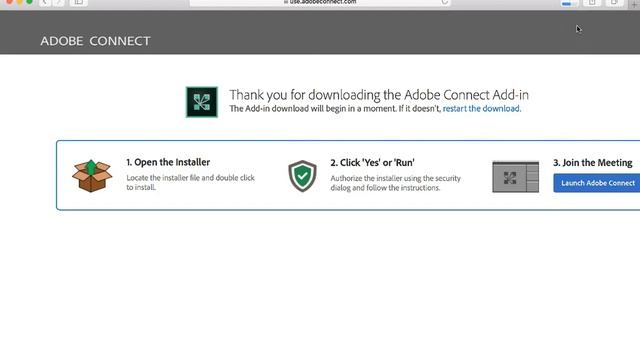This screenshot has width=640, height=360.
Task: Click the open box installer icon
Action: pos(92,176)
